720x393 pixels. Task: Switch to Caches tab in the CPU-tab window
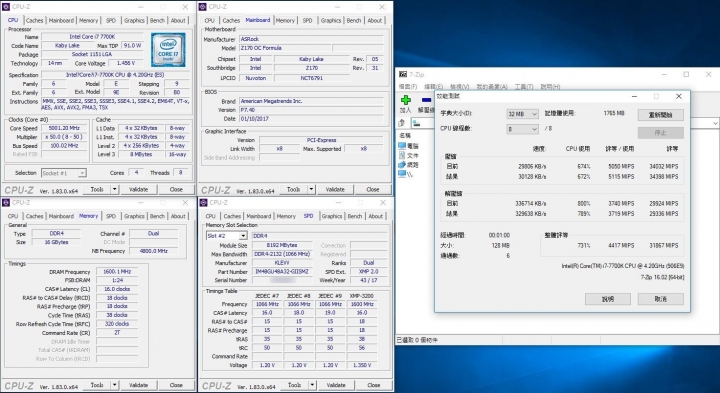[x=34, y=20]
